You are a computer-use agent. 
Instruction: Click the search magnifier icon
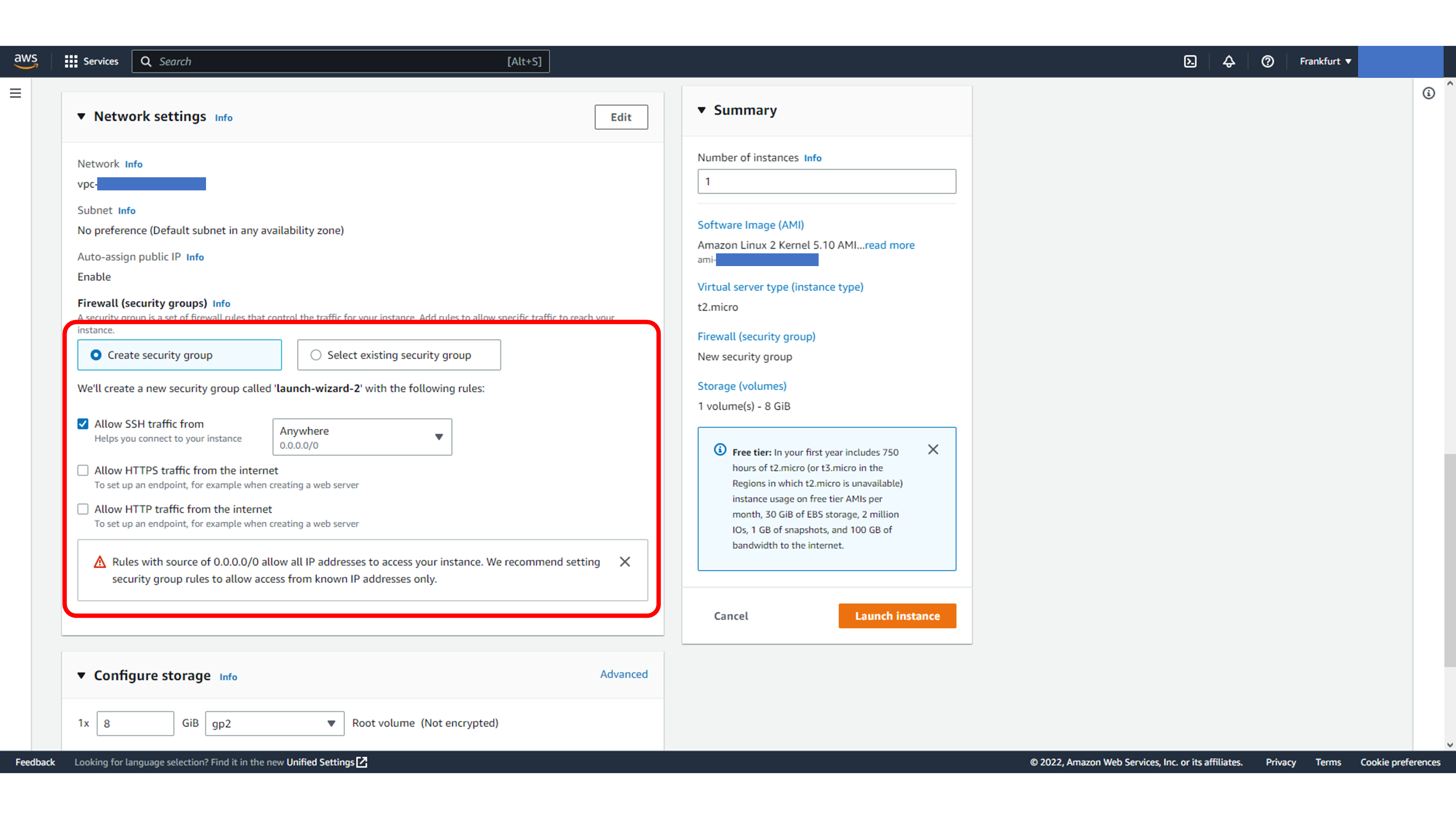point(146,61)
